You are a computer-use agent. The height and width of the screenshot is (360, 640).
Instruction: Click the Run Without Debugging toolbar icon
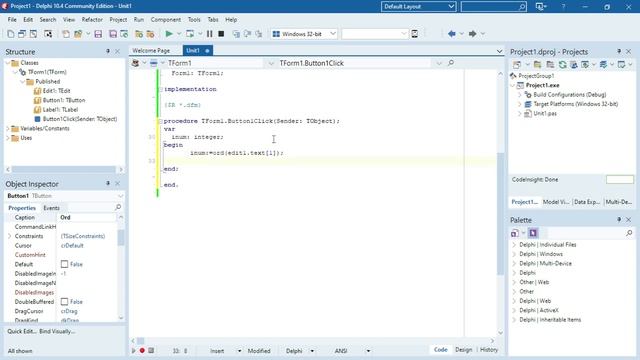click(190, 34)
